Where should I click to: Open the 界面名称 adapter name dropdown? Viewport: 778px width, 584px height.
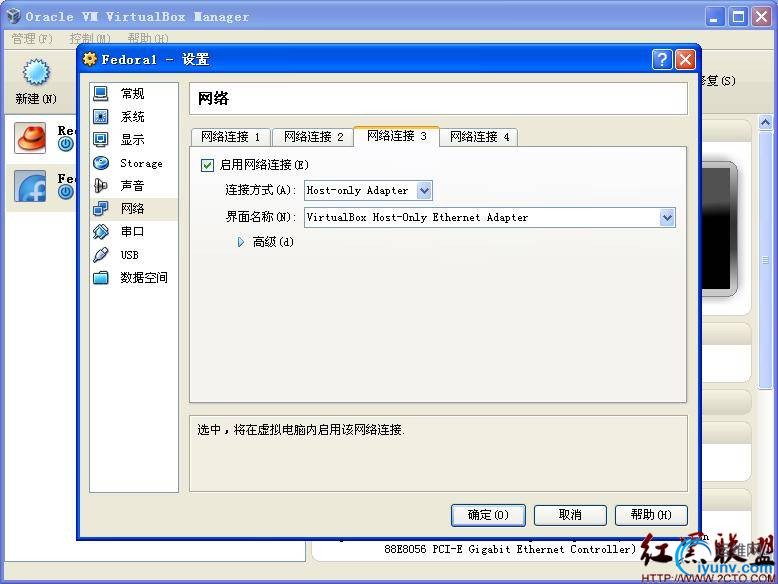[x=490, y=217]
